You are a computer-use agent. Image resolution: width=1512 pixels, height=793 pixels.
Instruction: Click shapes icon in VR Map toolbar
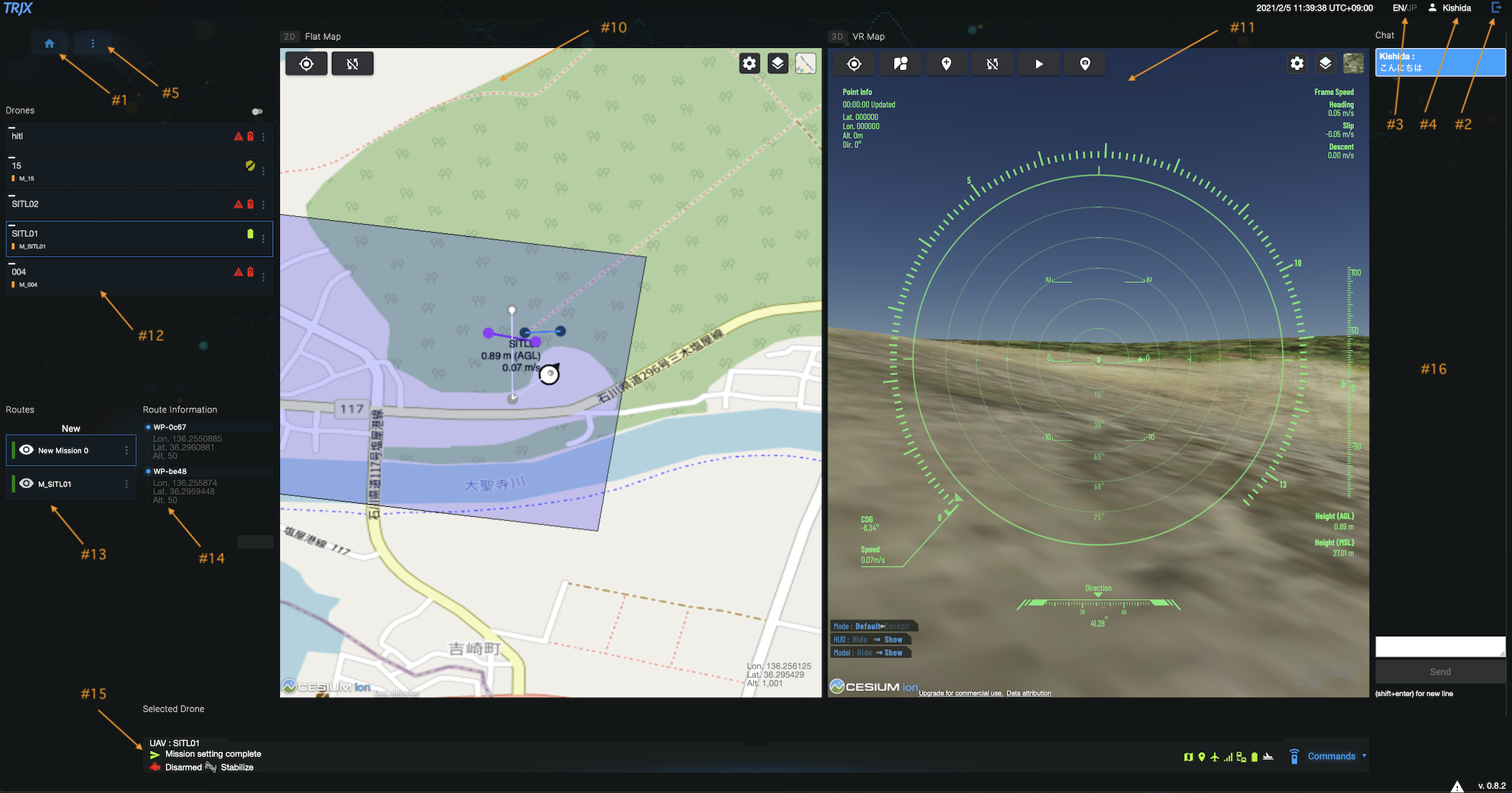click(x=901, y=64)
